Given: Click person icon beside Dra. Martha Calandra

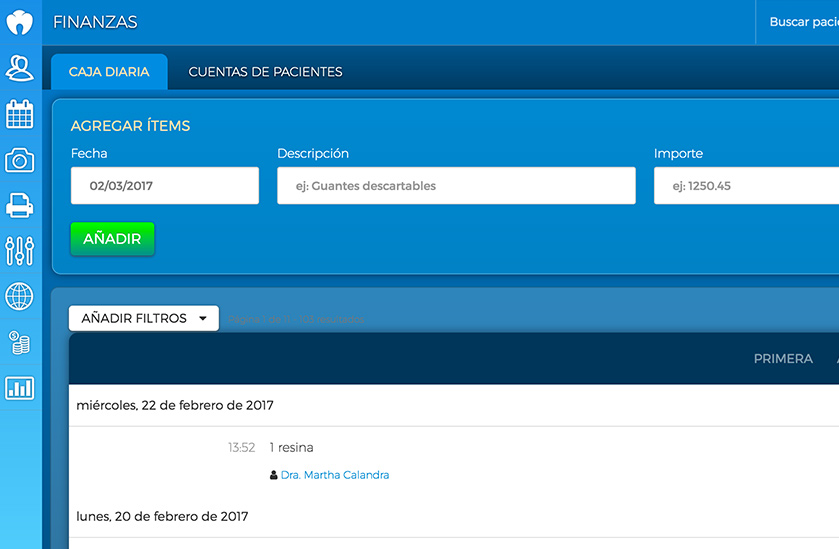Looking at the screenshot, I should point(274,476).
